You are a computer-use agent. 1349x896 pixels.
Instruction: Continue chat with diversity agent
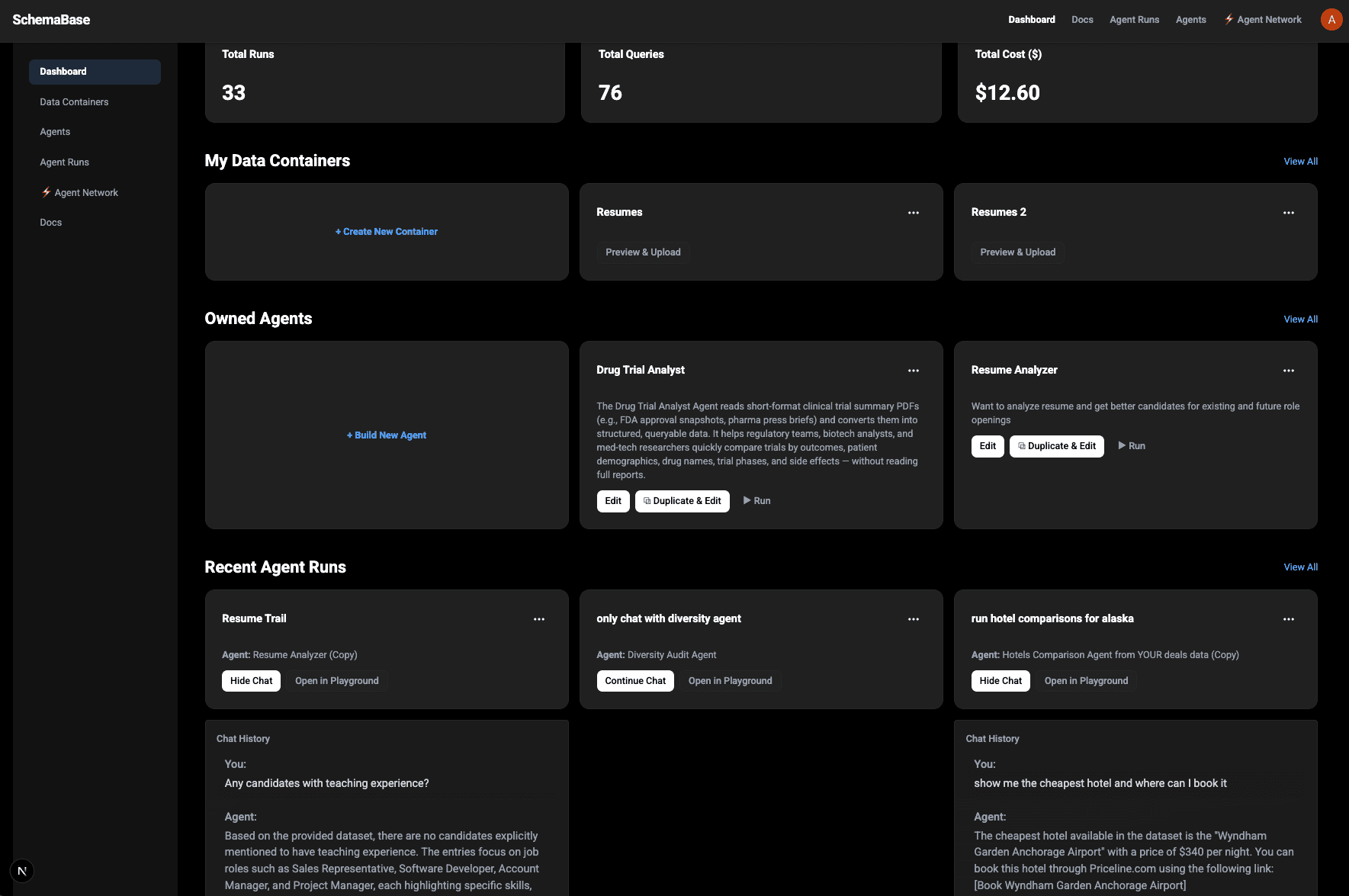click(x=635, y=680)
